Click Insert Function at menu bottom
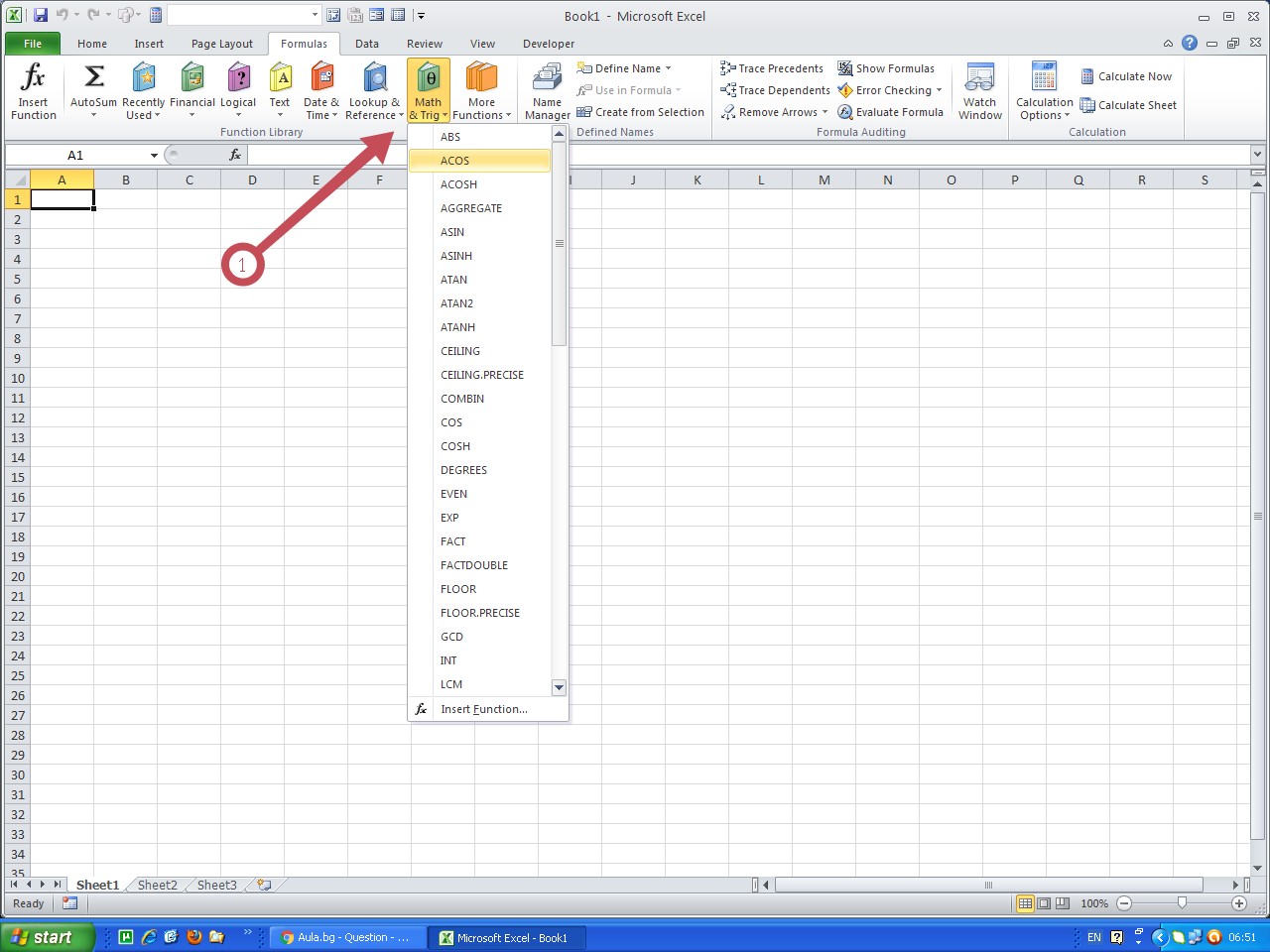 [x=483, y=709]
